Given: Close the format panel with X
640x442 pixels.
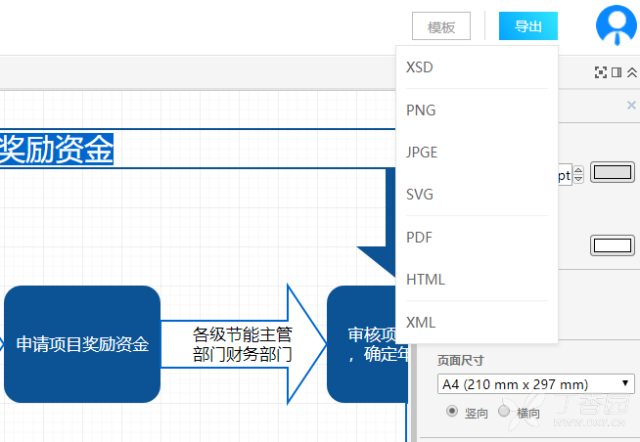Looking at the screenshot, I should (631, 105).
